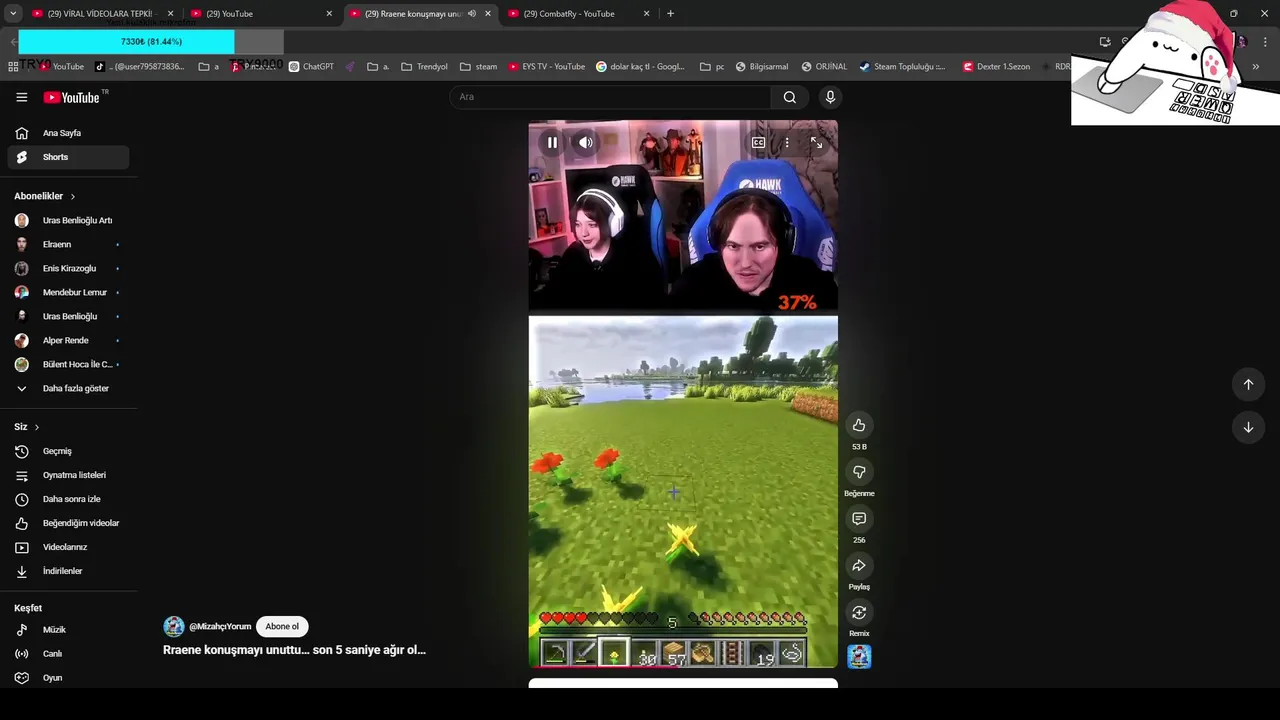Open the EYS TV - YouTube bookmark
The width and height of the screenshot is (1280, 720).
click(546, 67)
